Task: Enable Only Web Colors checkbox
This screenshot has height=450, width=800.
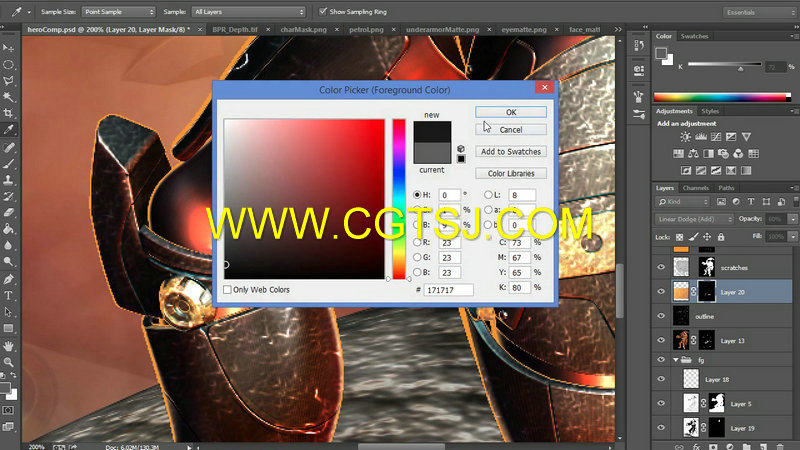Action: [x=227, y=289]
